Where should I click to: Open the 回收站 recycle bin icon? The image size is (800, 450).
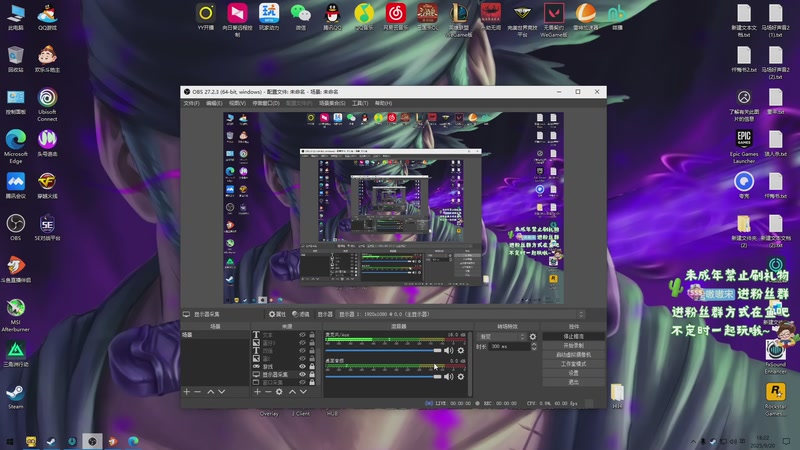click(x=16, y=59)
